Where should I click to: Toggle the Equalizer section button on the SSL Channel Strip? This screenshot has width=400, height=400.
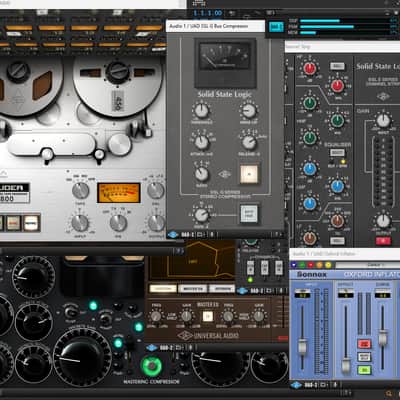point(337,153)
